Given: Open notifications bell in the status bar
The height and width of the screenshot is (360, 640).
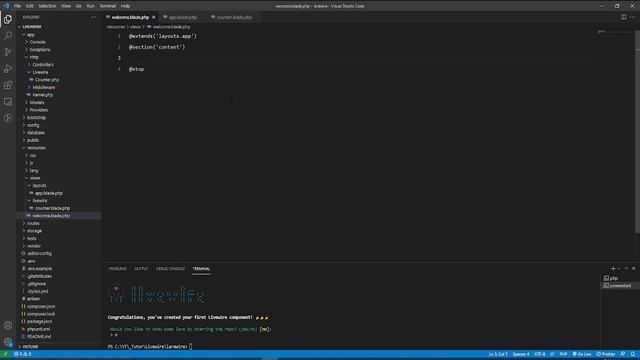Looking at the screenshot, I should click(633, 354).
